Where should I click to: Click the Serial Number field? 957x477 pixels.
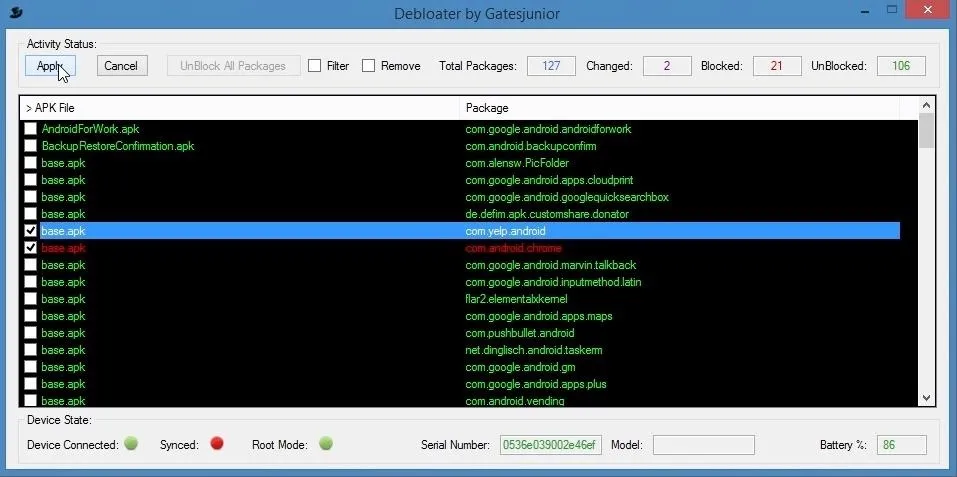[551, 445]
